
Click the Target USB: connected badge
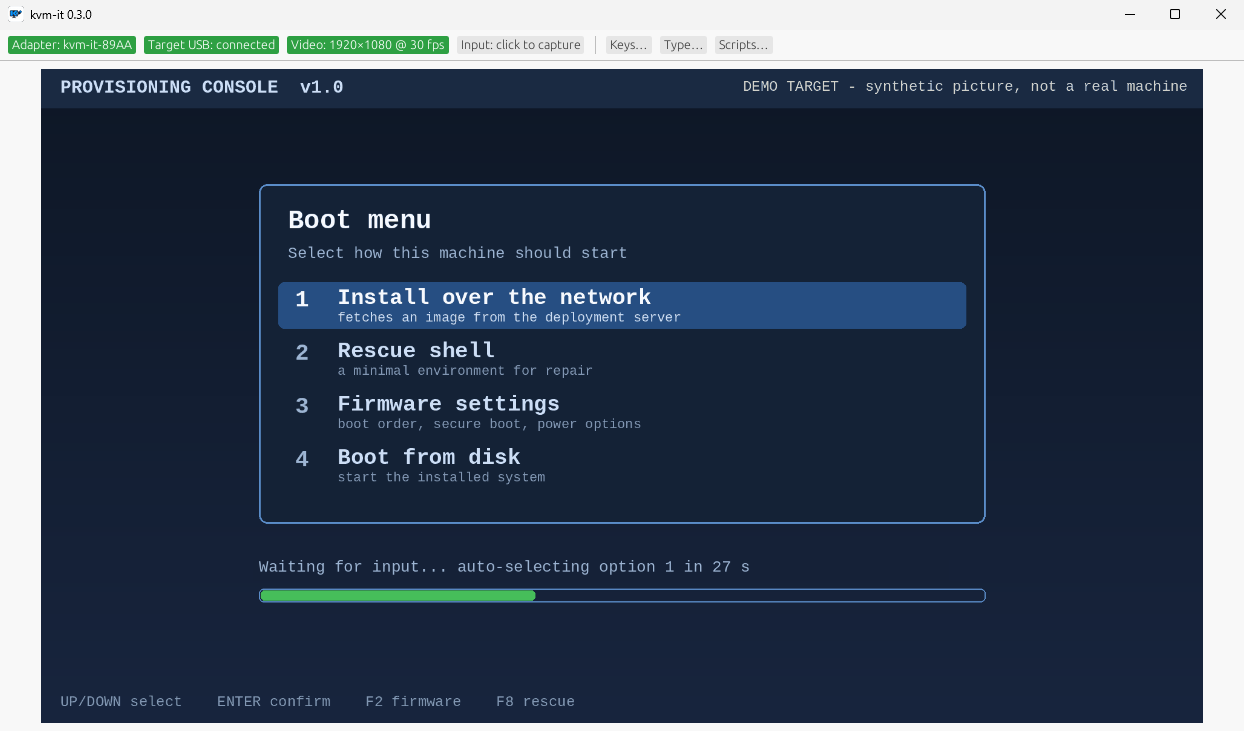211,45
